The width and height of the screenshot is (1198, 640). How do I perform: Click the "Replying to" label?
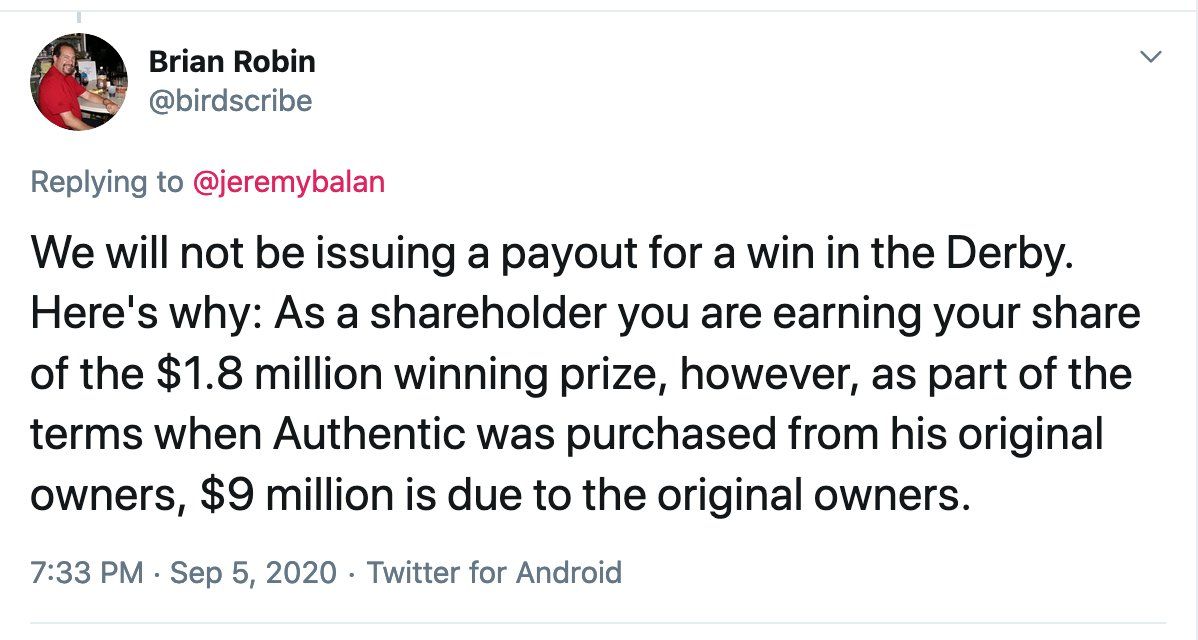(107, 182)
